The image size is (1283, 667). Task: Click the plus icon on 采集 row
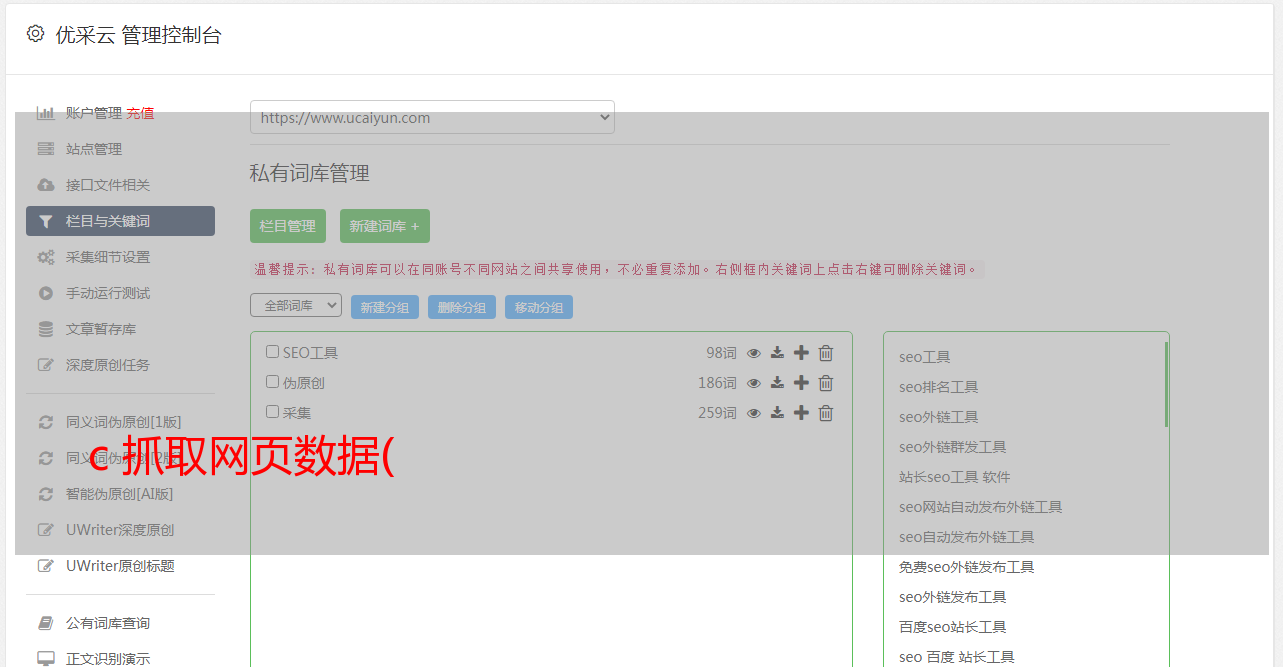pyautogui.click(x=801, y=413)
